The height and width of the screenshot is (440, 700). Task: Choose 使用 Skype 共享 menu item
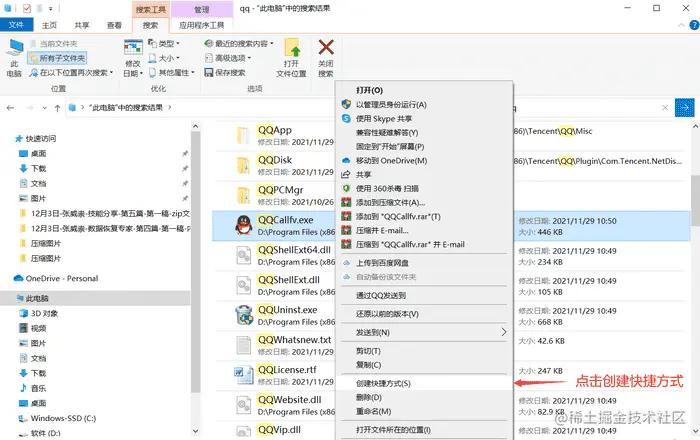pyautogui.click(x=424, y=119)
